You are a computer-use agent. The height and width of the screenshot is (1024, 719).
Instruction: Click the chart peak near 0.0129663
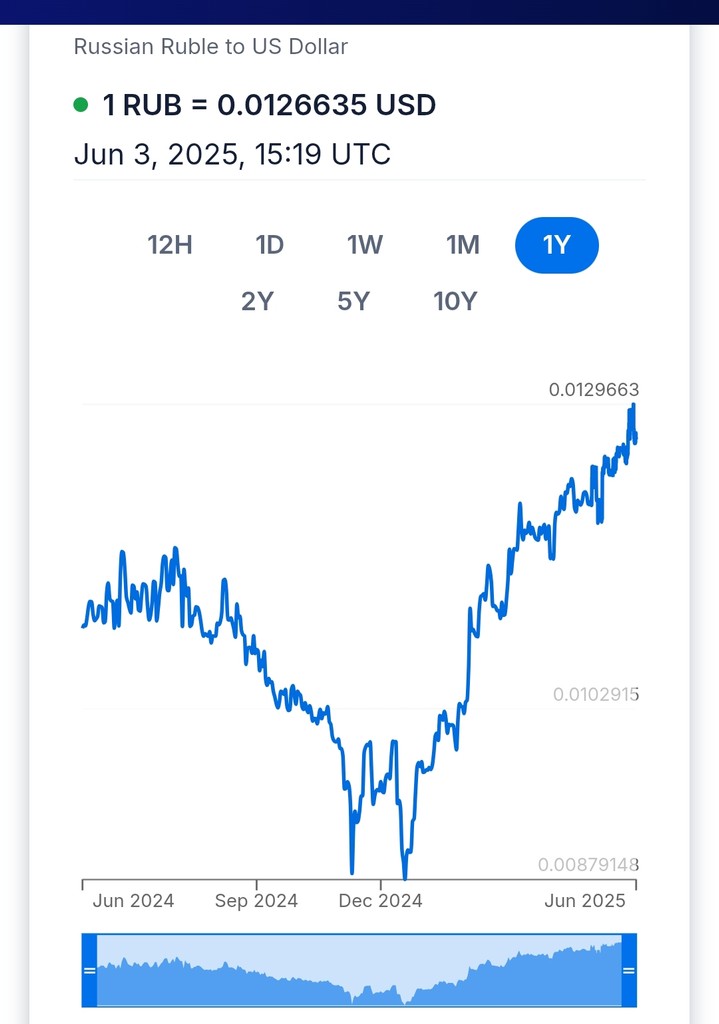pos(633,406)
